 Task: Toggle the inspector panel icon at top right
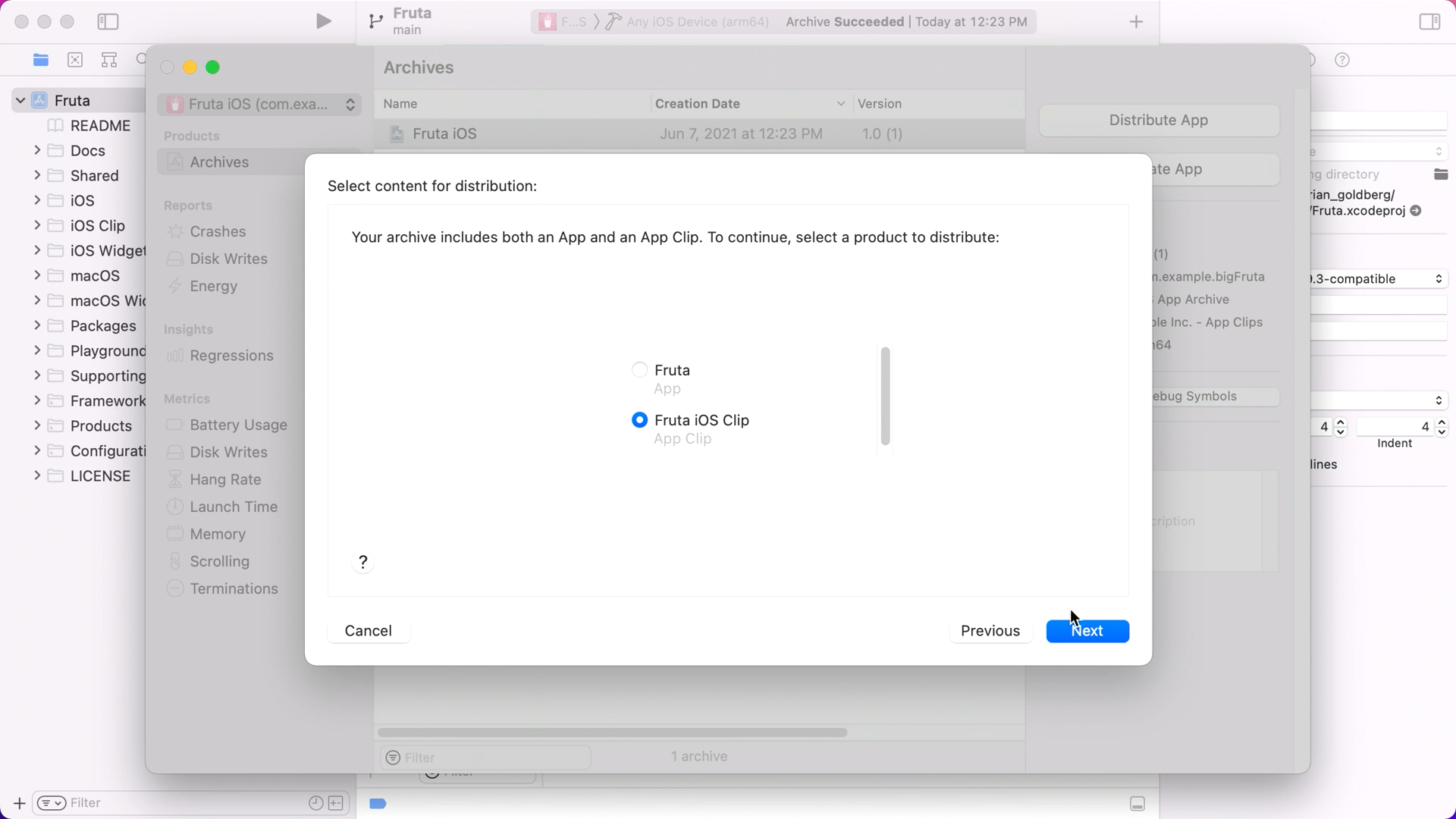1429,21
